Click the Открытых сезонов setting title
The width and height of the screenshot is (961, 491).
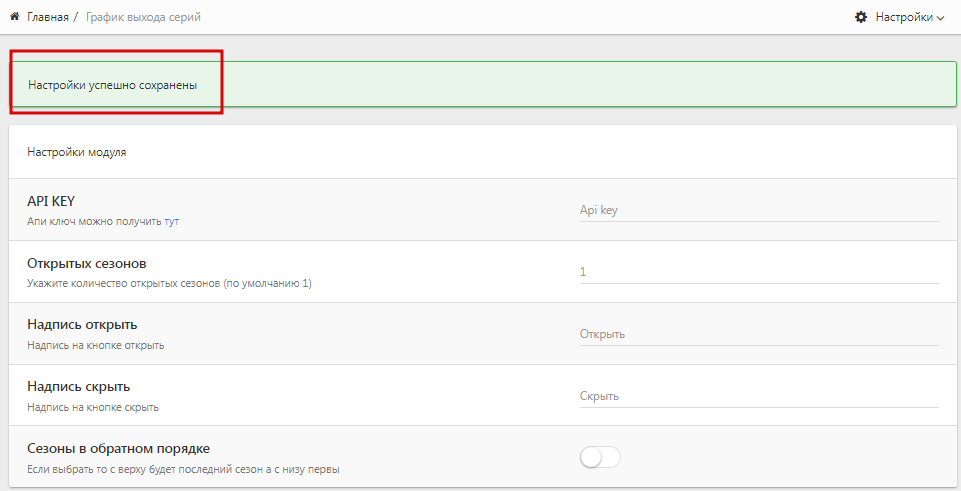[86, 264]
